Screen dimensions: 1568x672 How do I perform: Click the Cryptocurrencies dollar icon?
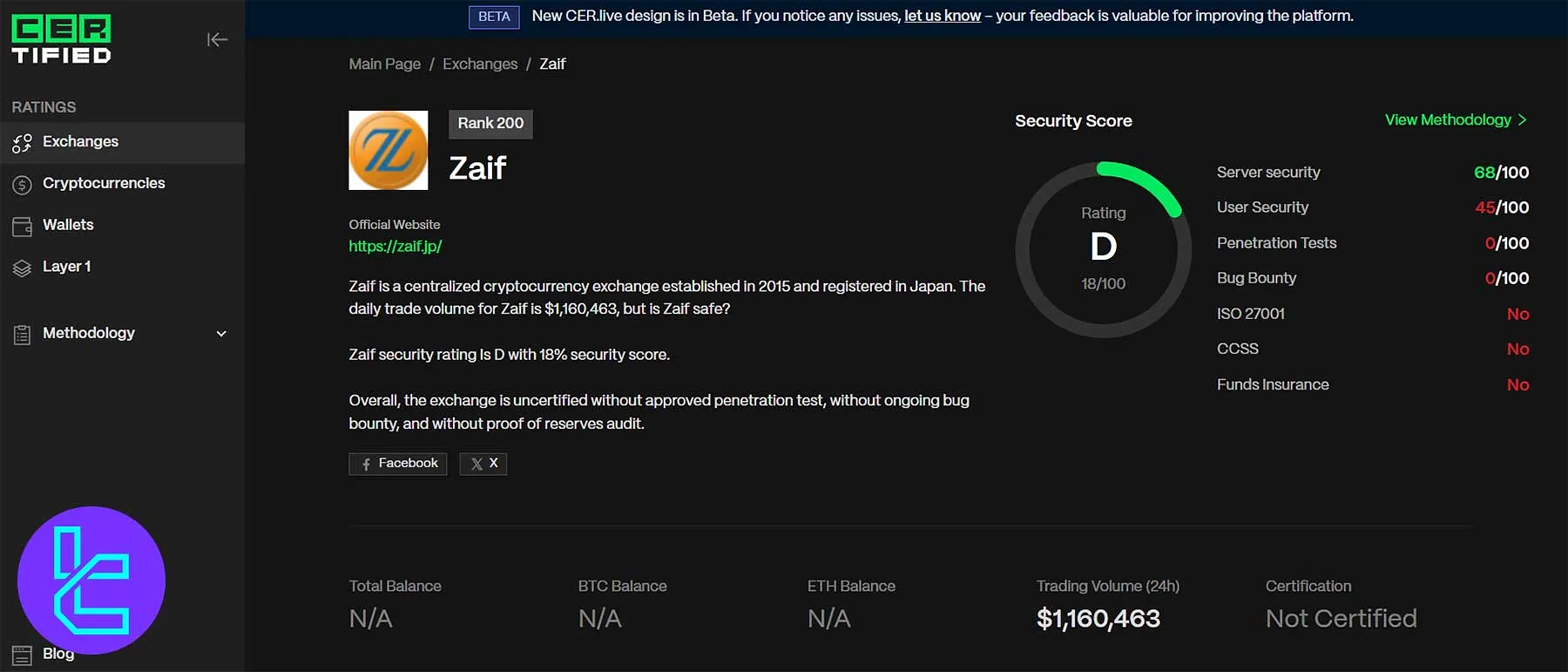[22, 184]
